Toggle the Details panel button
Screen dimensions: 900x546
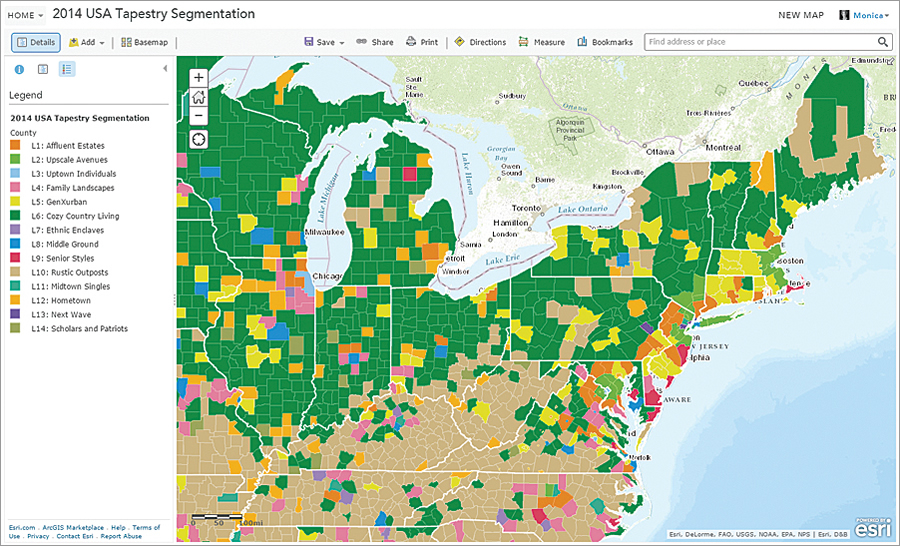click(36, 42)
